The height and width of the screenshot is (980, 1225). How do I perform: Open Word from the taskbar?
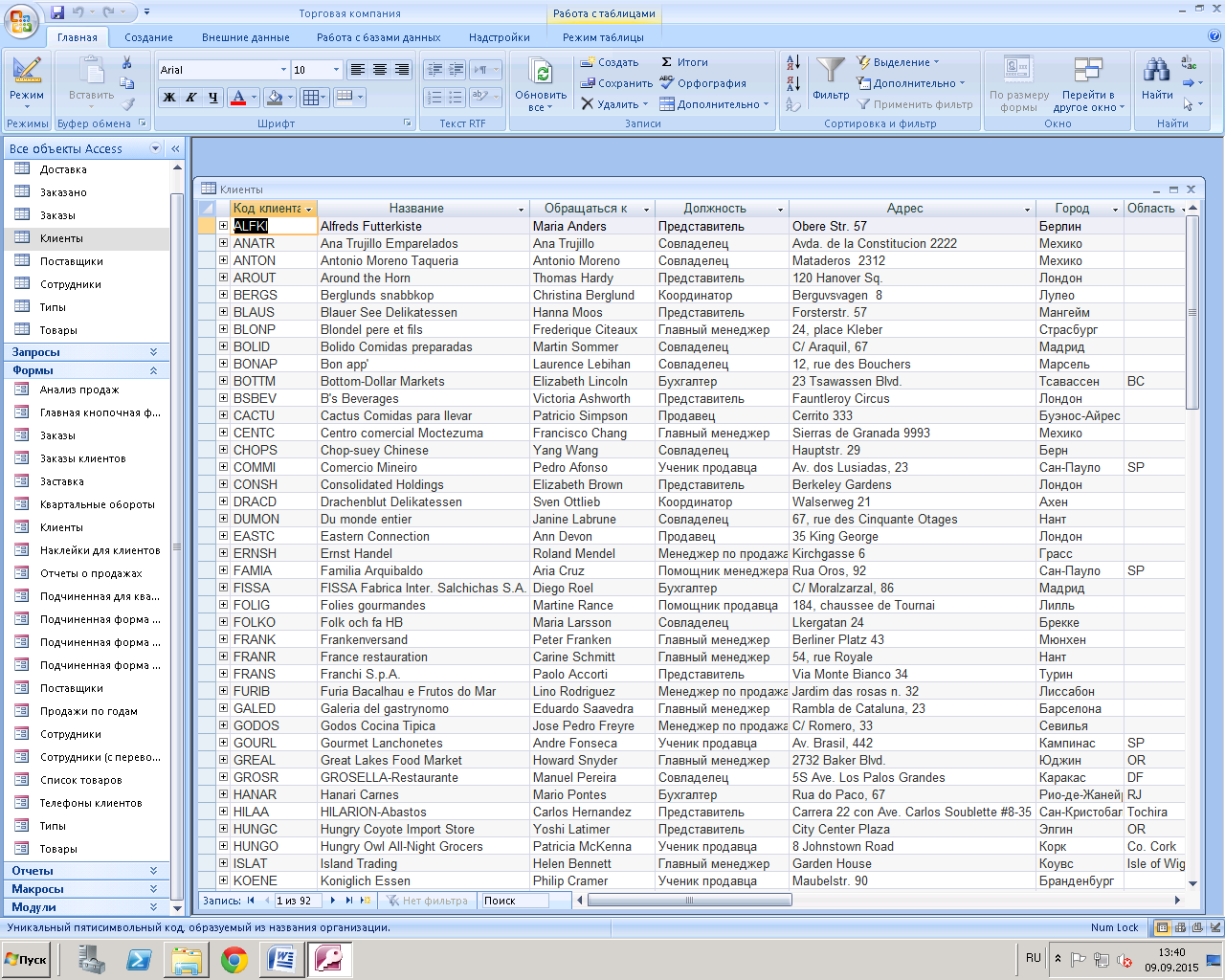pyautogui.click(x=282, y=960)
